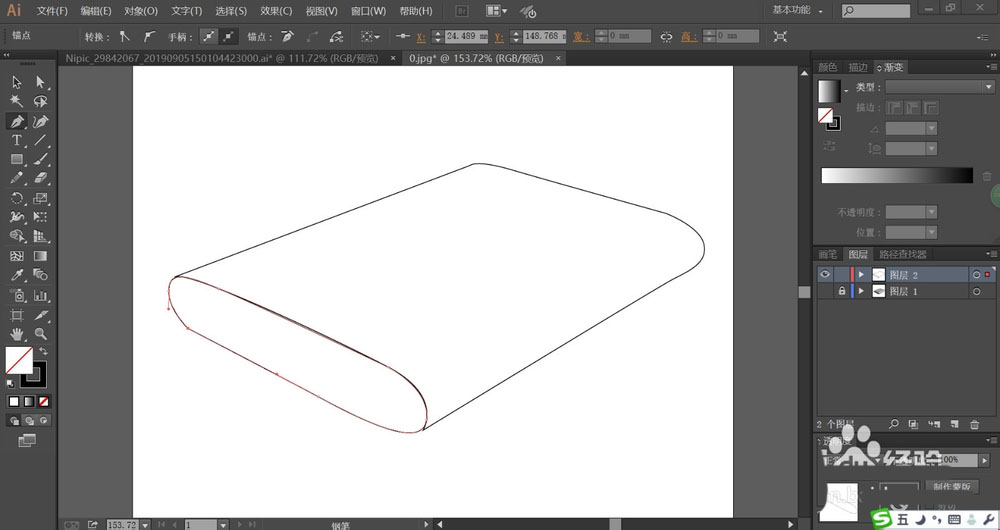Select the Free Transform tool
This screenshot has width=1000, height=530.
(41, 217)
